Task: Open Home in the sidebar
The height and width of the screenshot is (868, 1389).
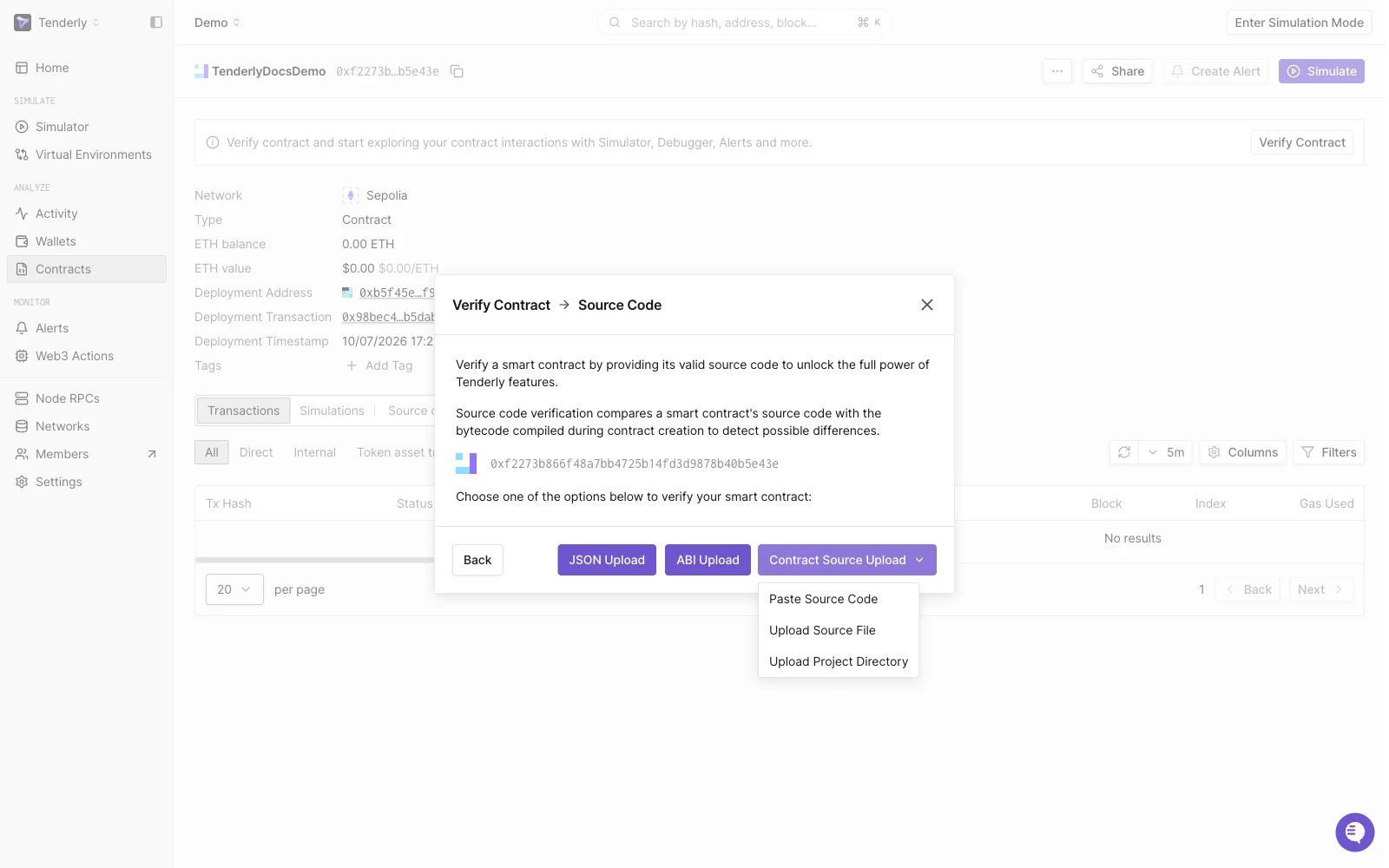Action: point(87,68)
